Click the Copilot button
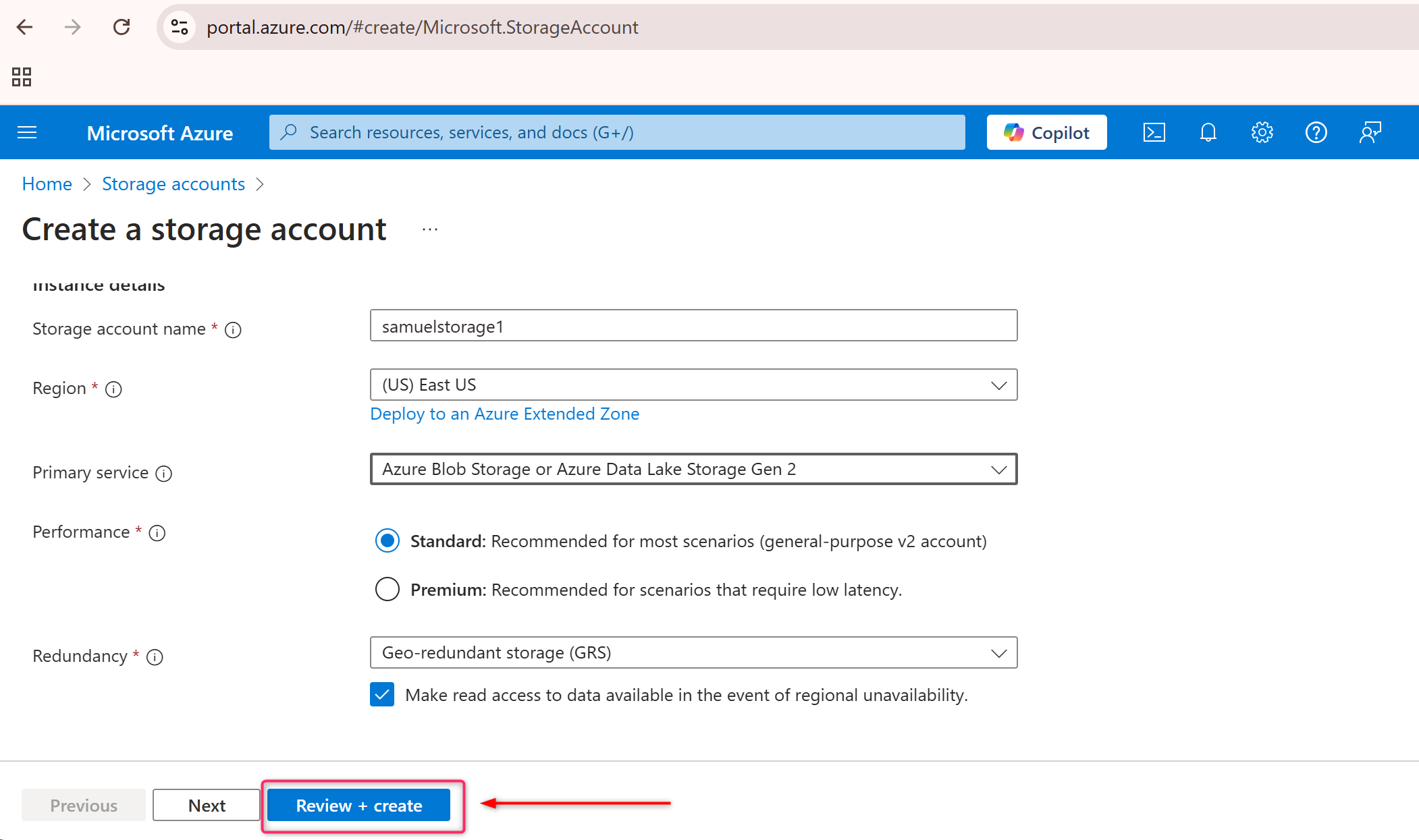Image resolution: width=1419 pixels, height=840 pixels. (x=1046, y=132)
